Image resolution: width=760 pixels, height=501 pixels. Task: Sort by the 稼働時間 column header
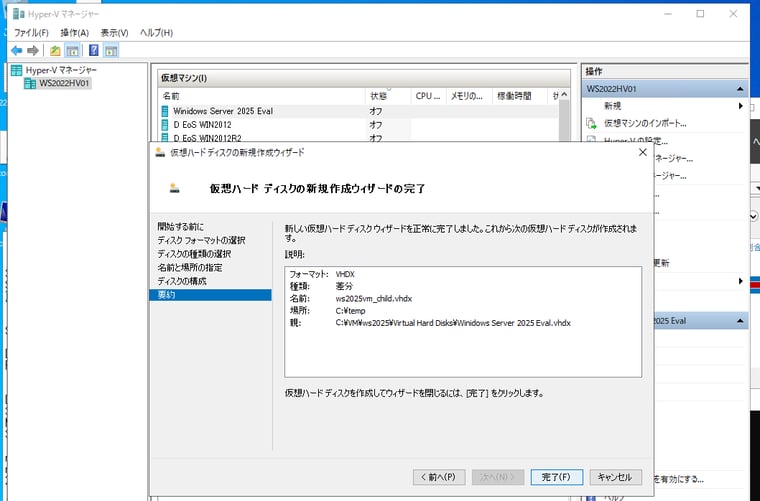(519, 96)
